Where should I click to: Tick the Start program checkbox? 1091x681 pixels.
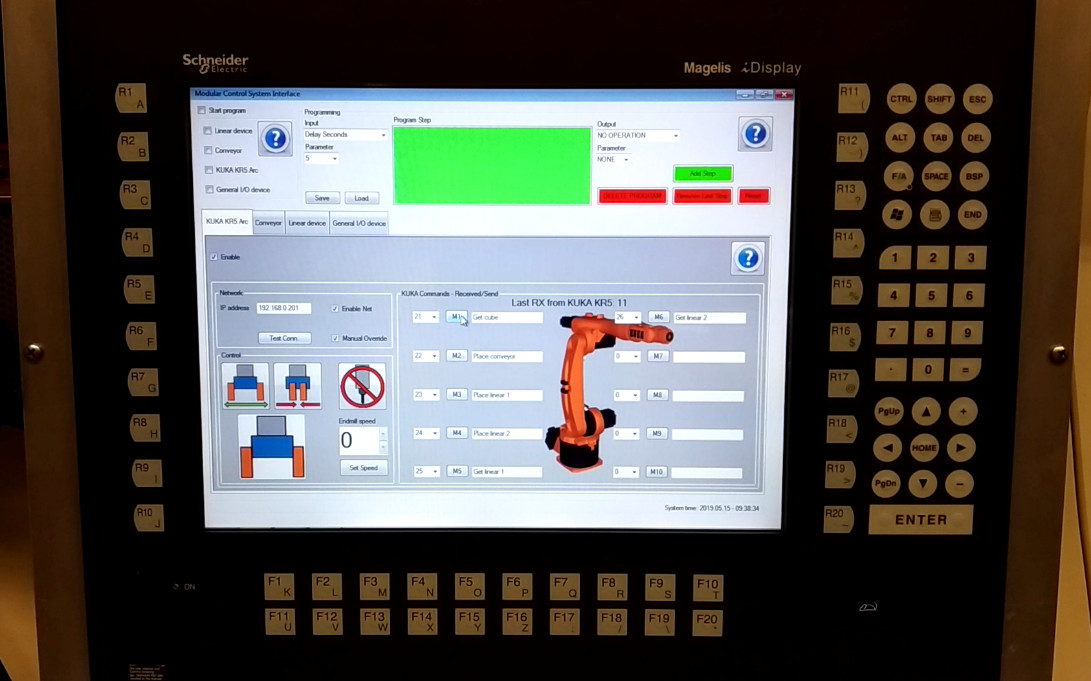[202, 110]
